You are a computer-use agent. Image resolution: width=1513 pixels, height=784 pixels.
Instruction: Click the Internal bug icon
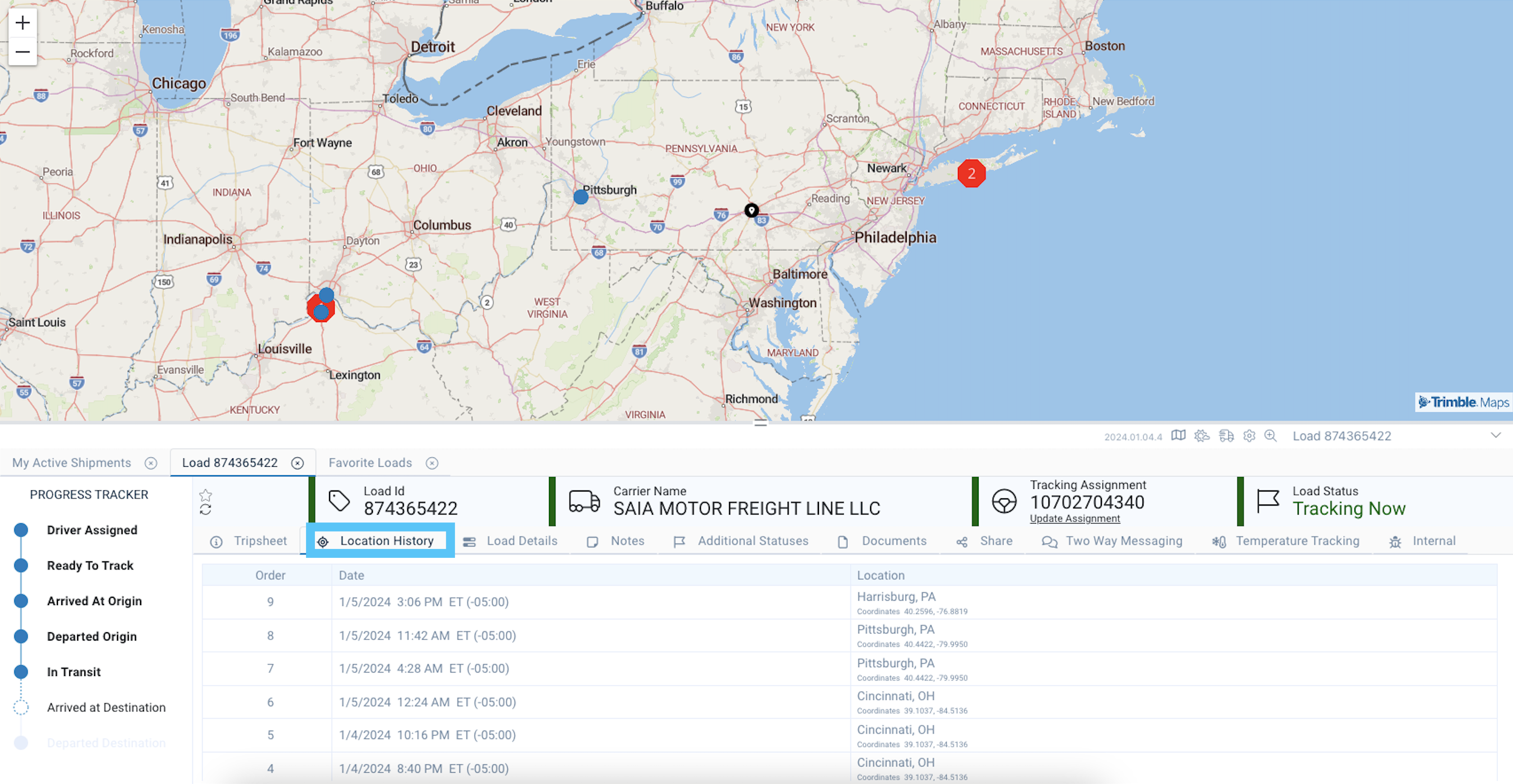coord(1395,542)
